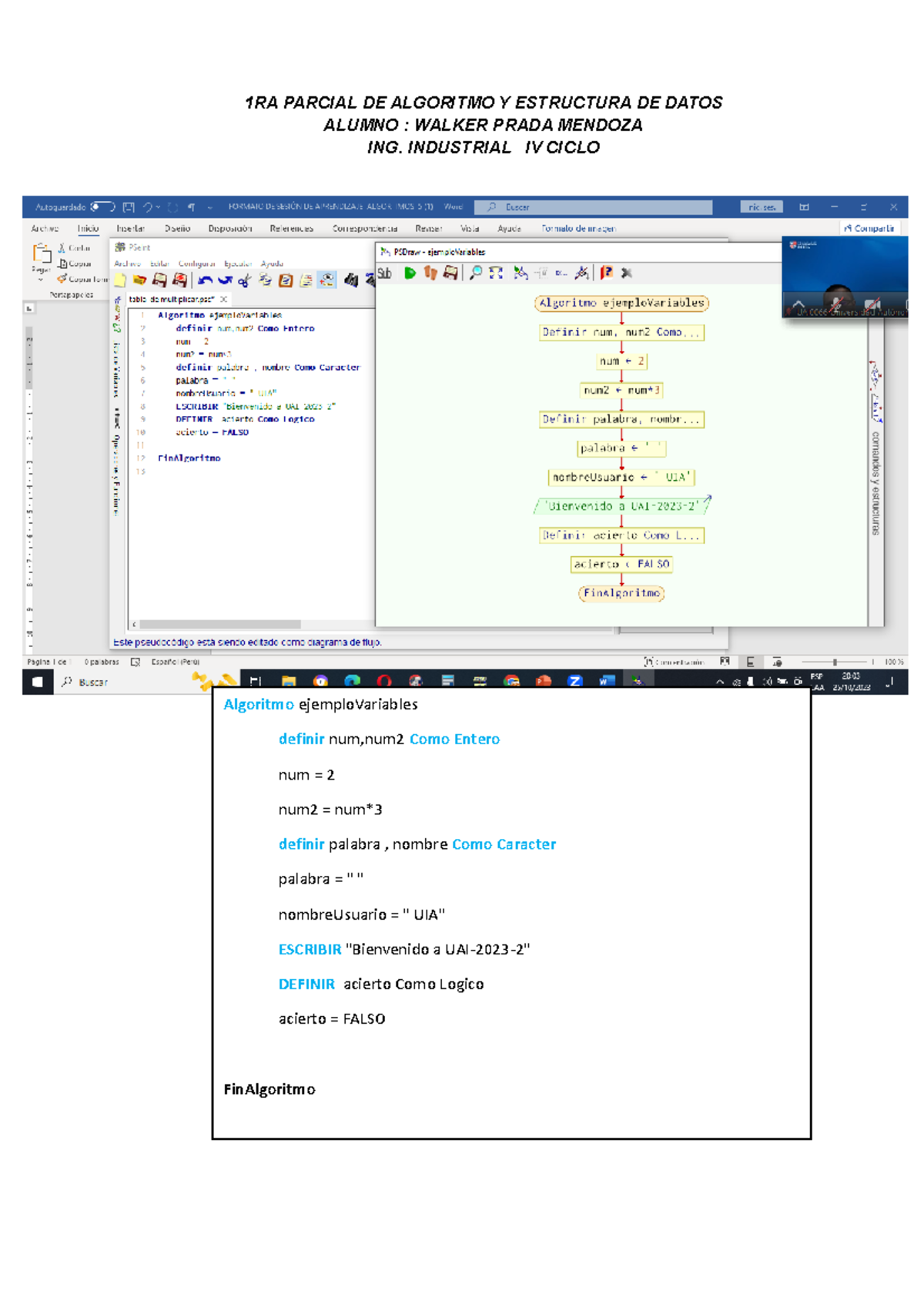Expand the Word undo history dropdown arrow
The height and width of the screenshot is (1308, 924).
tap(159, 206)
